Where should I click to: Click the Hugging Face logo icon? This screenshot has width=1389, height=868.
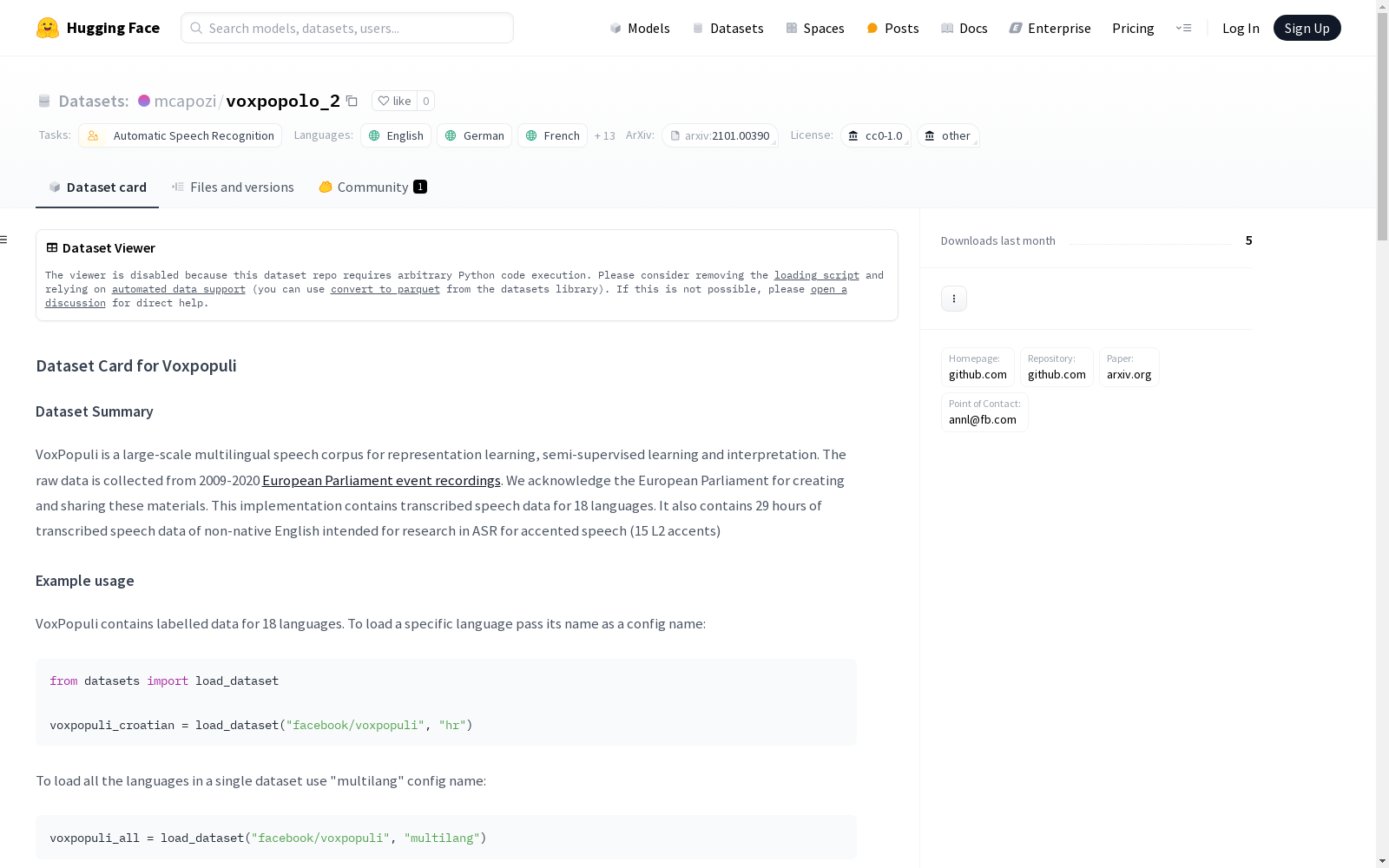[48, 28]
